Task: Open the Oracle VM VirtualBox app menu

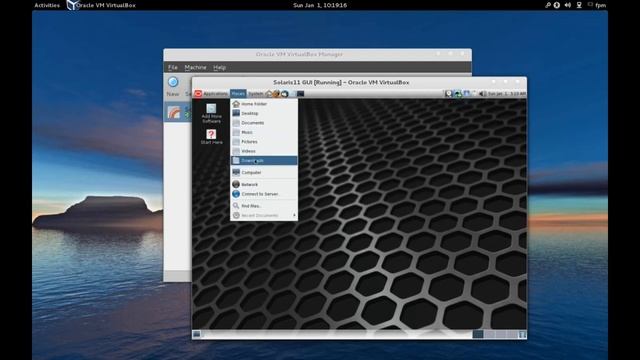Action: [x=101, y=5]
